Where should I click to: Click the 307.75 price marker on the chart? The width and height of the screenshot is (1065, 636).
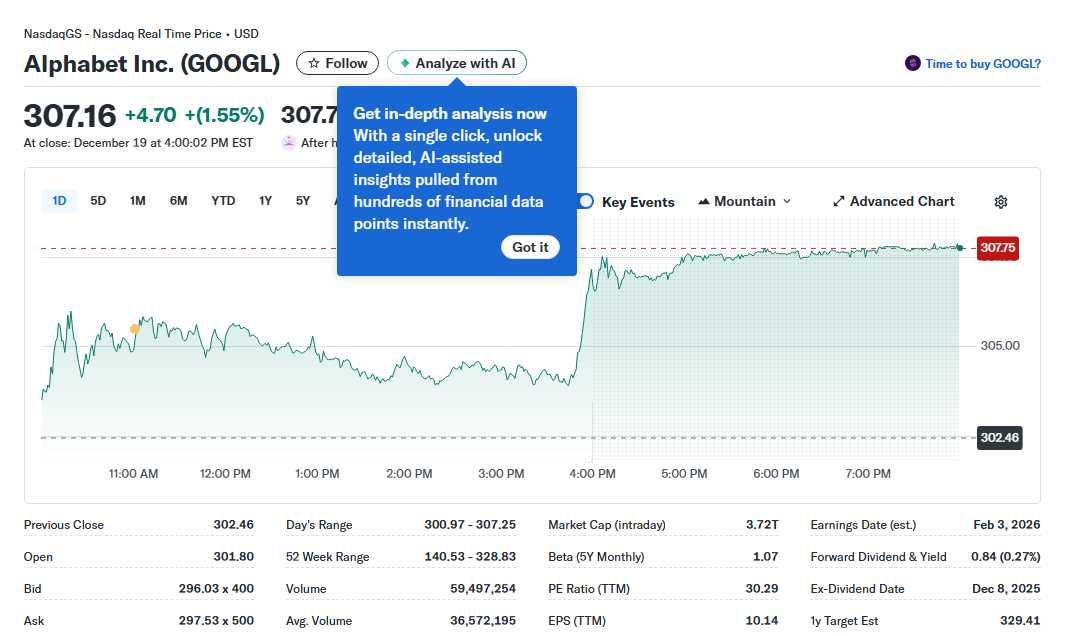coord(998,248)
